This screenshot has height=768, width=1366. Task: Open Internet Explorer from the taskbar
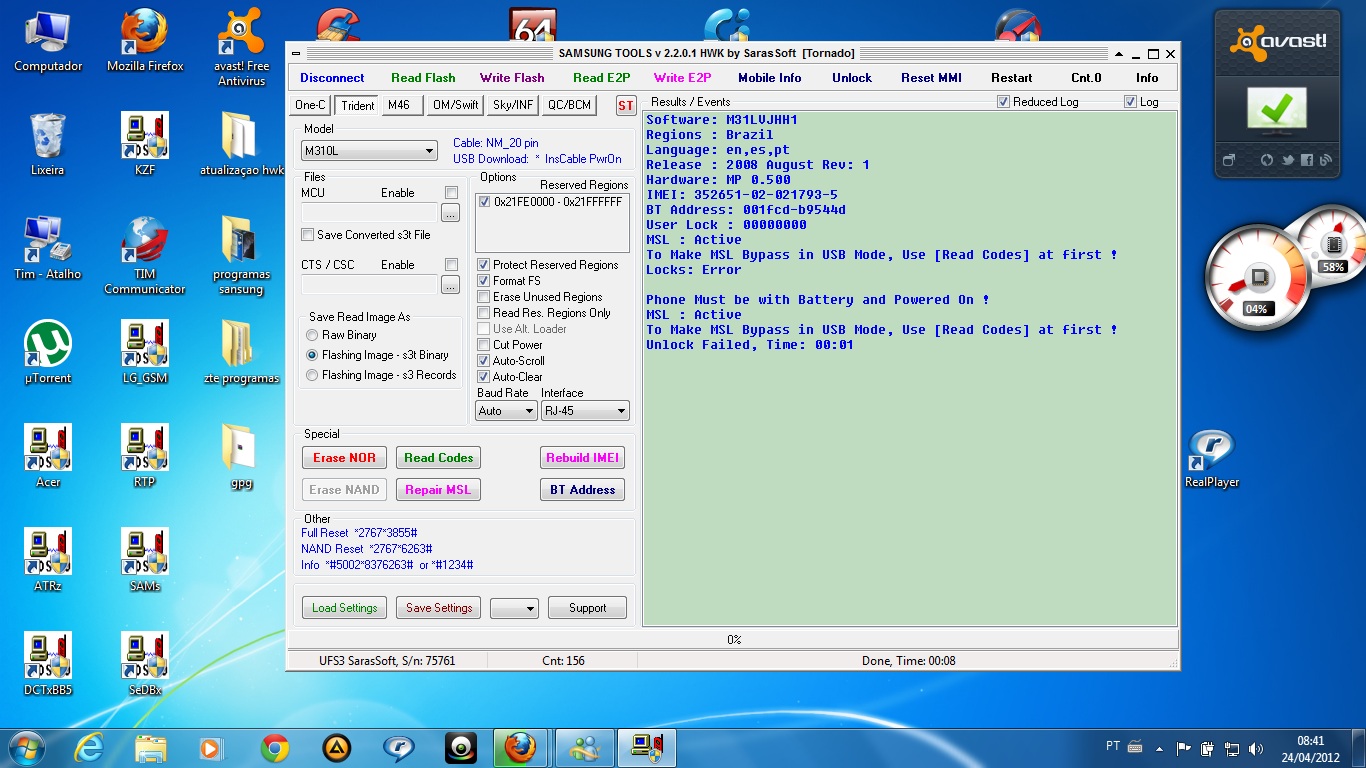pyautogui.click(x=90, y=748)
